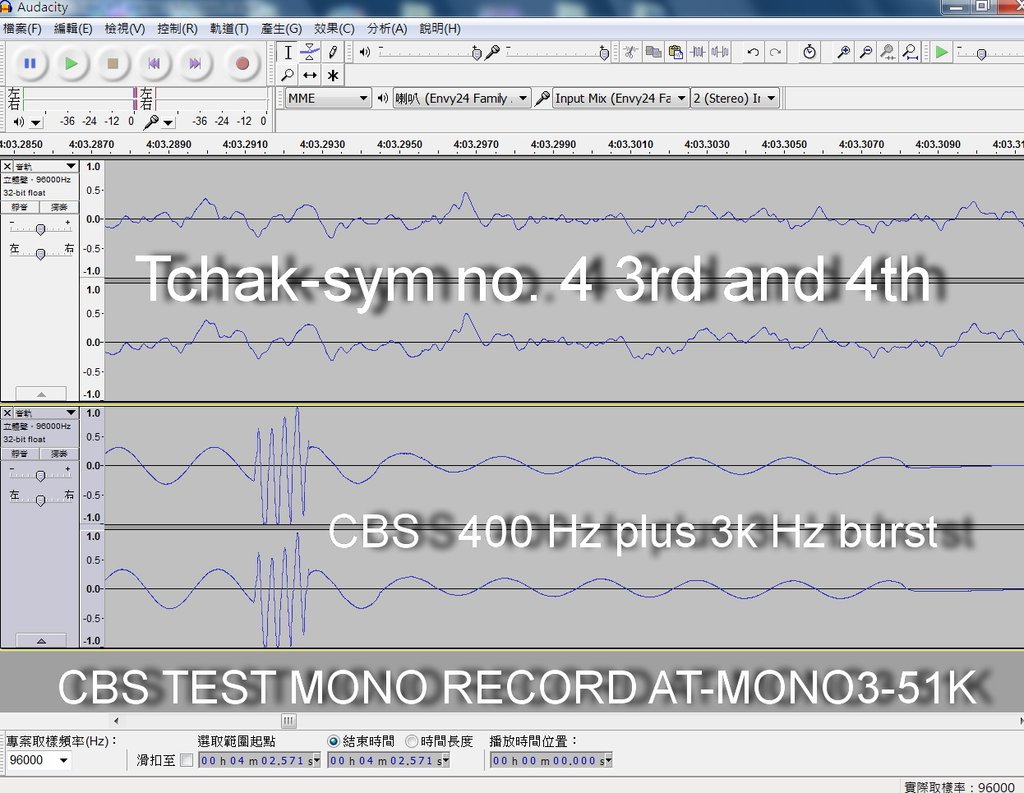Close the first track with its X
1024x793 pixels.
(7, 167)
